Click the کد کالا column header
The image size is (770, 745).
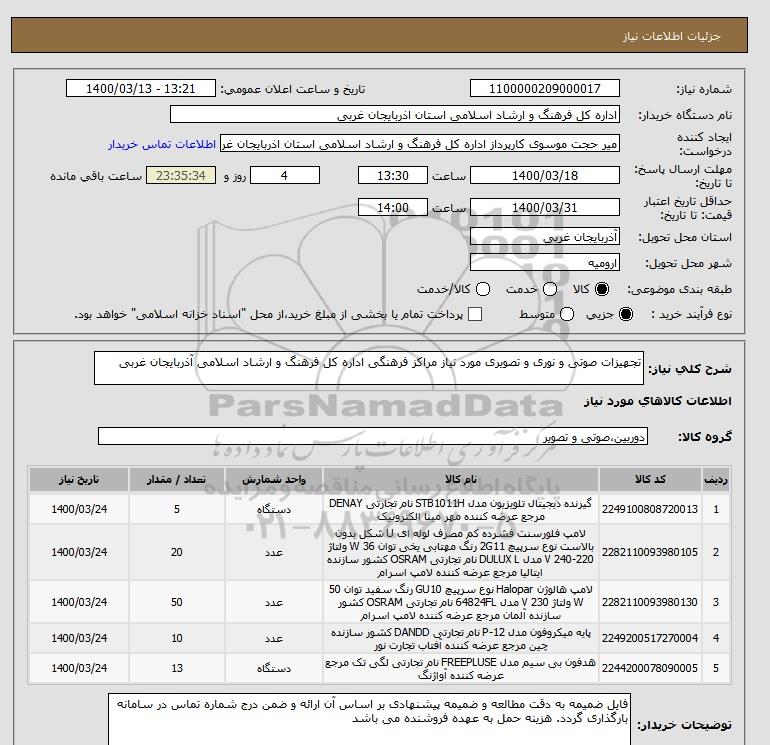650,480
